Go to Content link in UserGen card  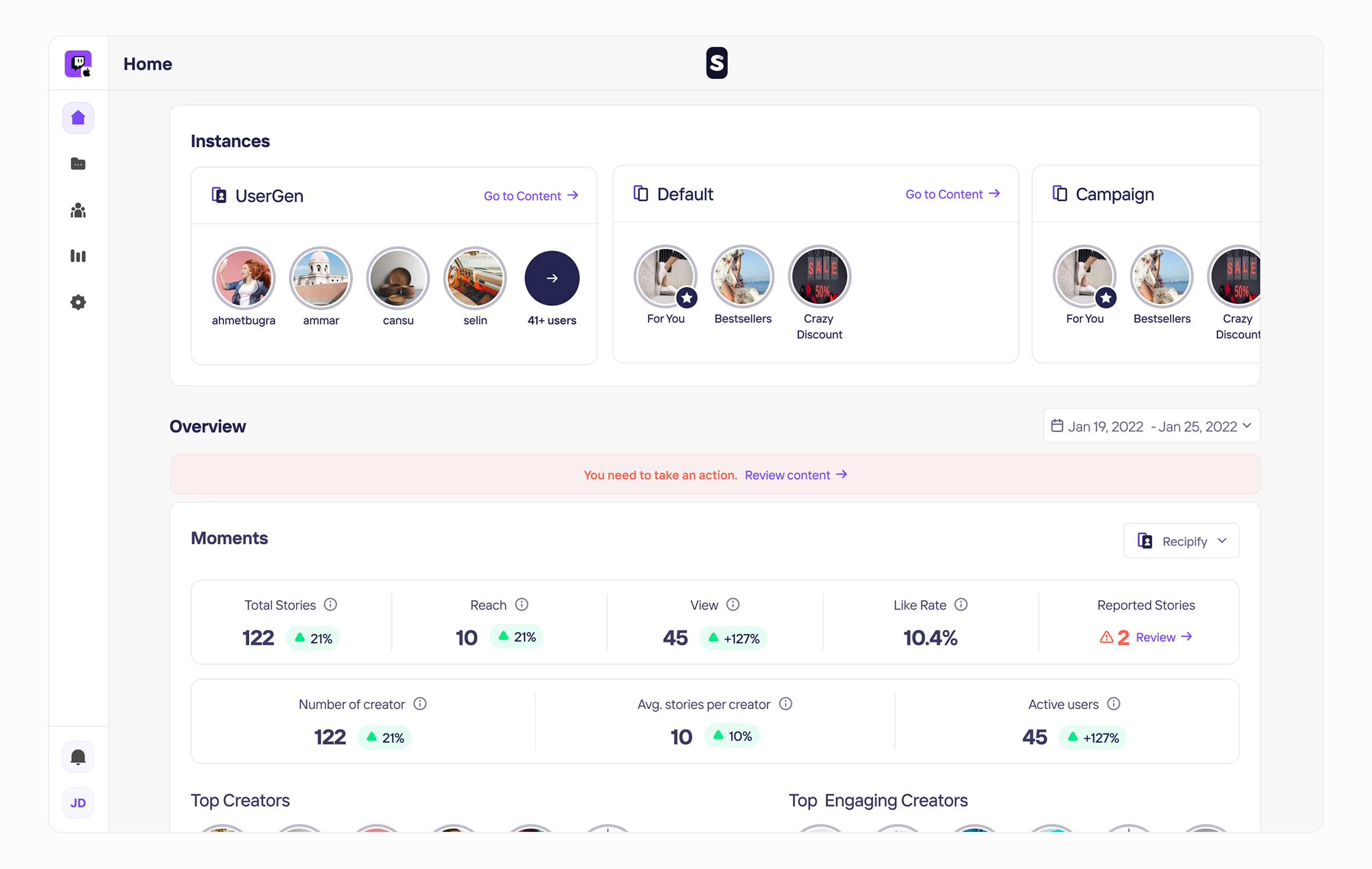[531, 196]
